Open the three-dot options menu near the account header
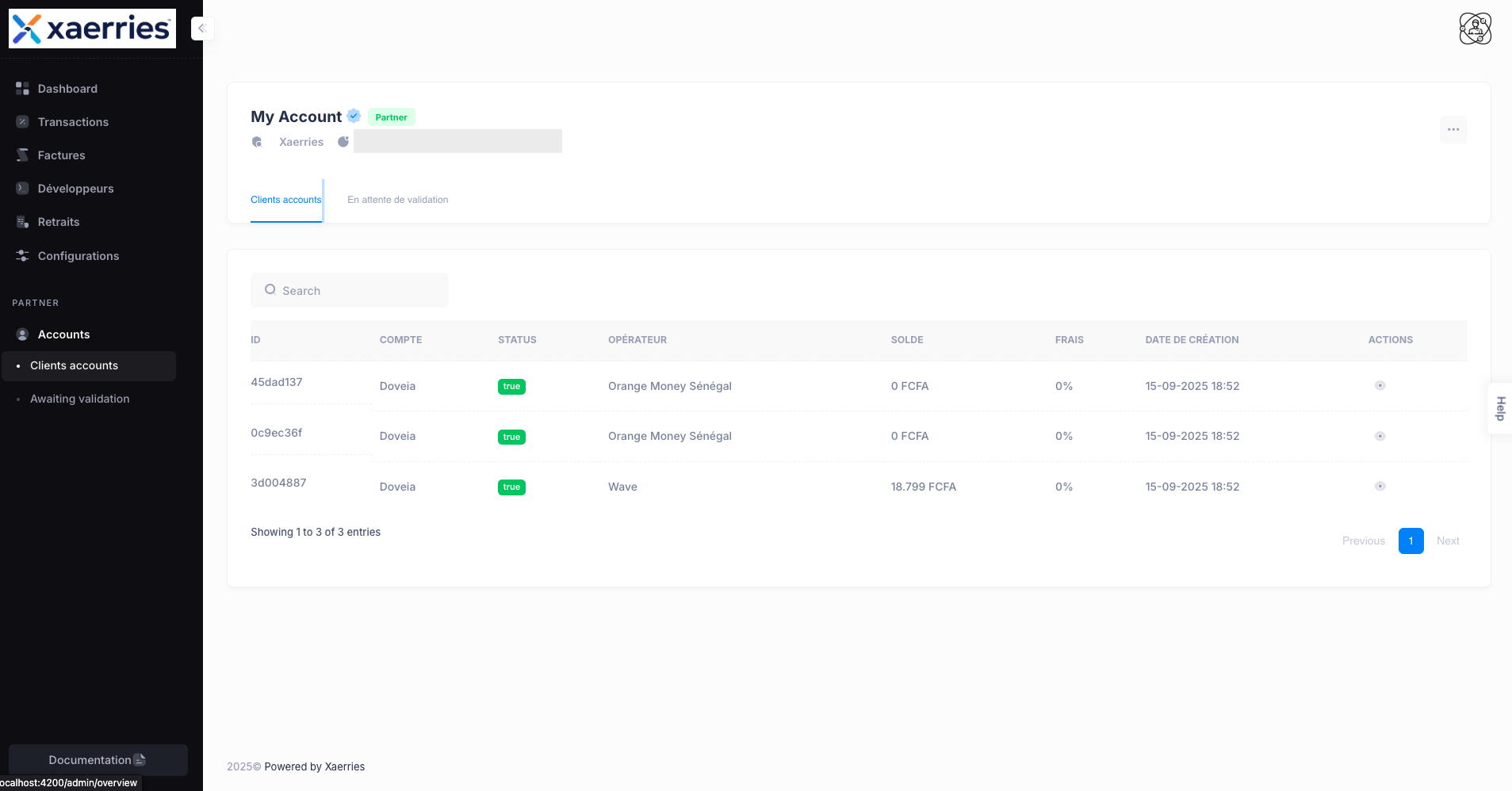 [1453, 129]
